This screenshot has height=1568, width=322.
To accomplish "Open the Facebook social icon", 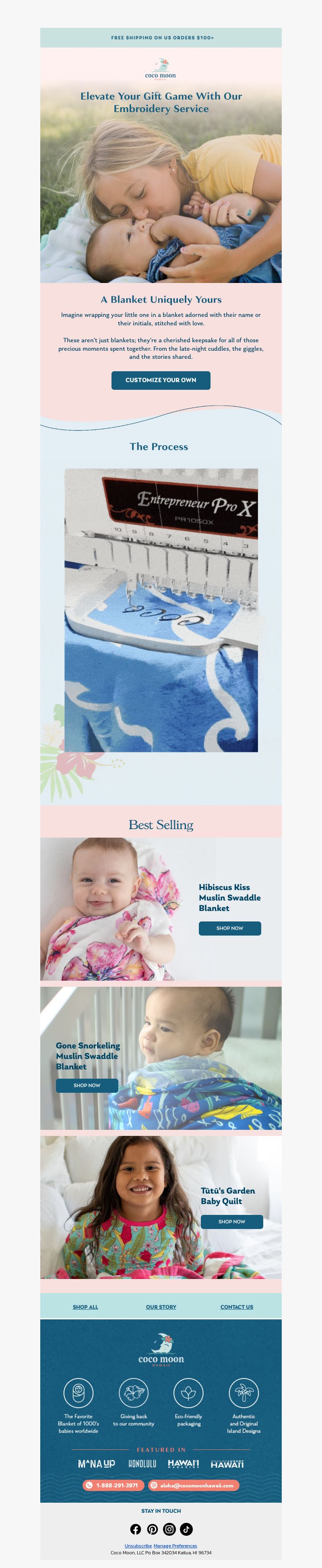I will click(x=136, y=1529).
